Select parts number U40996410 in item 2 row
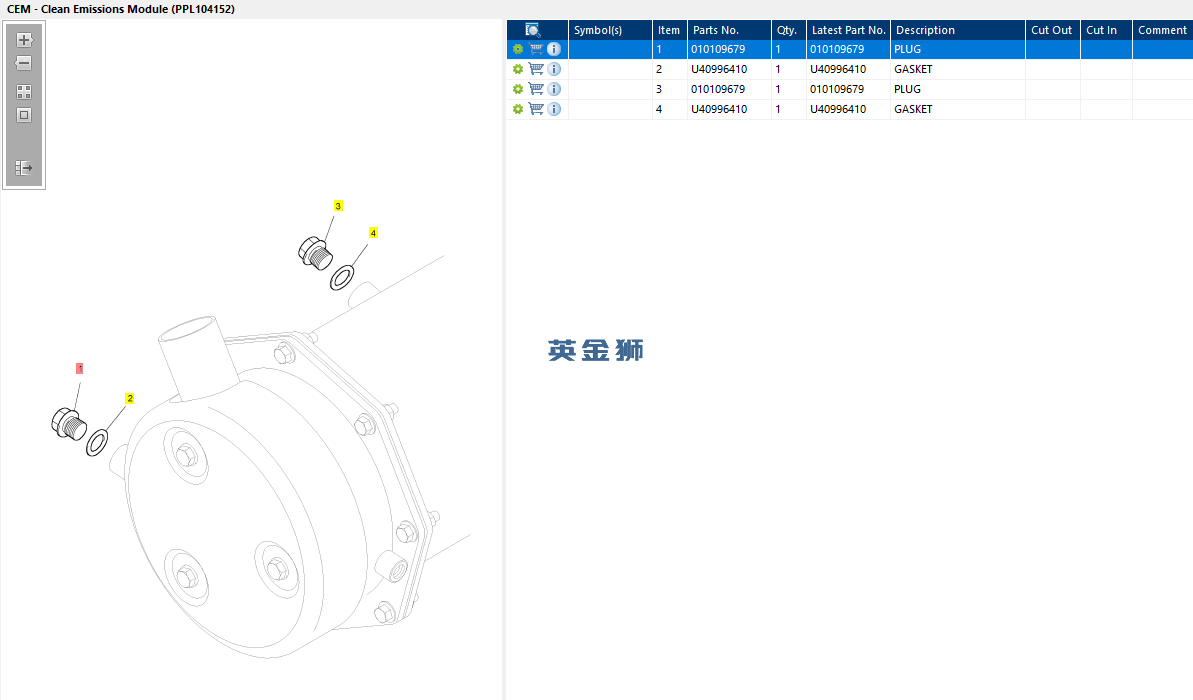The height and width of the screenshot is (700, 1193). [719, 69]
